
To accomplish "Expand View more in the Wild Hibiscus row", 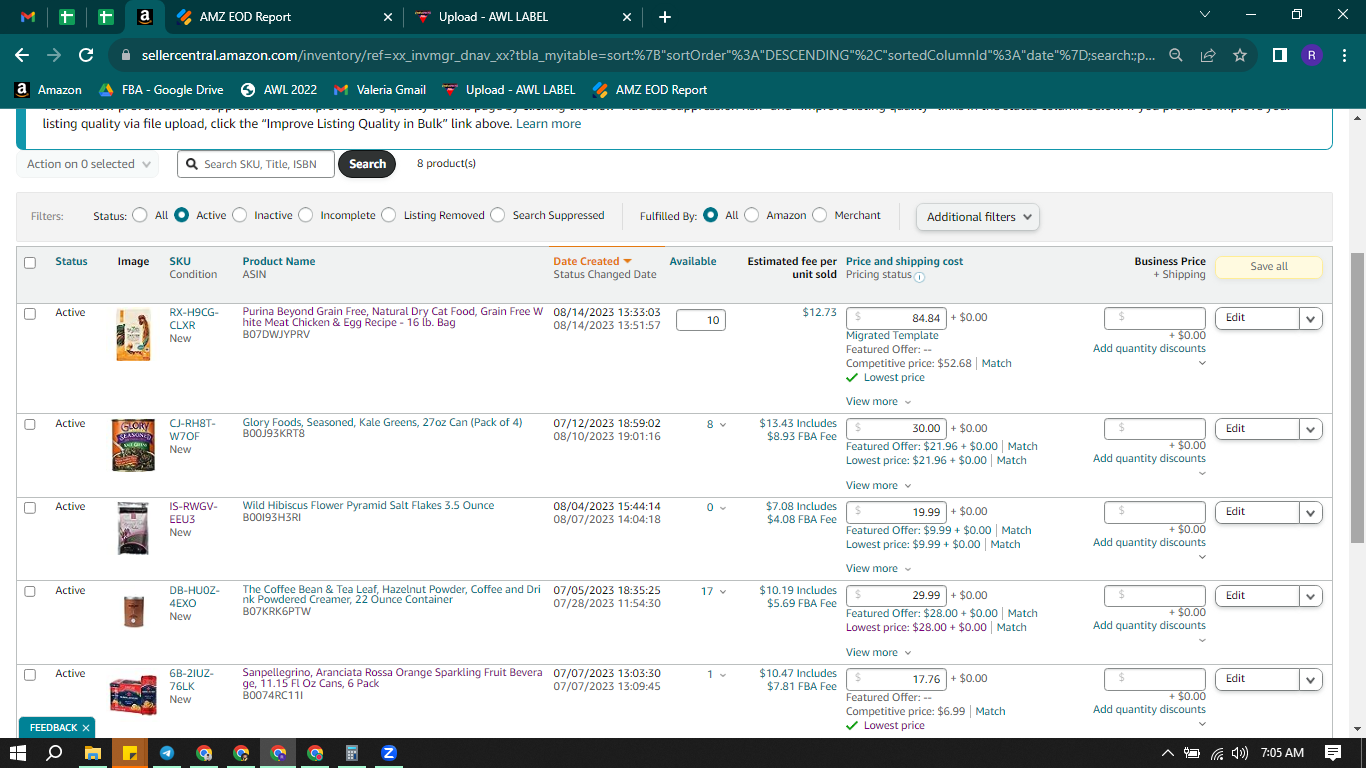I will (878, 569).
